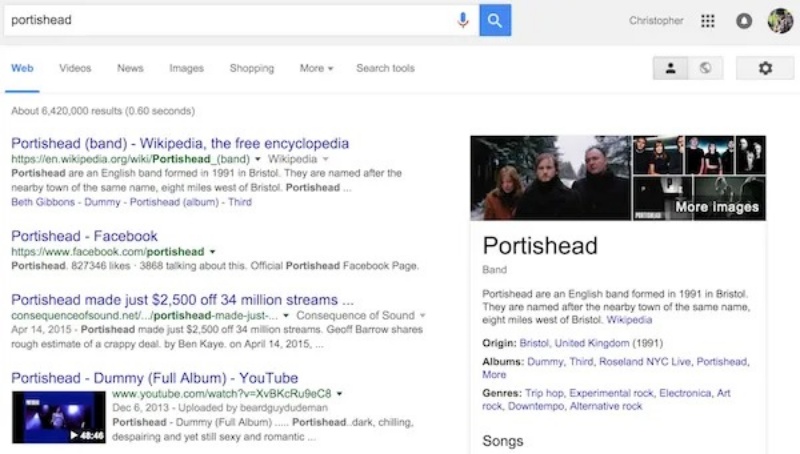Screen dimensions: 800x454
Task: Click large Portishead band photo
Action: (x=551, y=178)
